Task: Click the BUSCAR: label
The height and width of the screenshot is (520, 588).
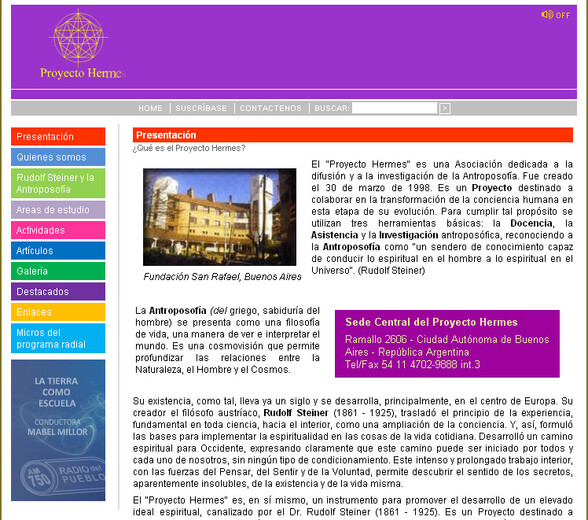Action: click(332, 108)
